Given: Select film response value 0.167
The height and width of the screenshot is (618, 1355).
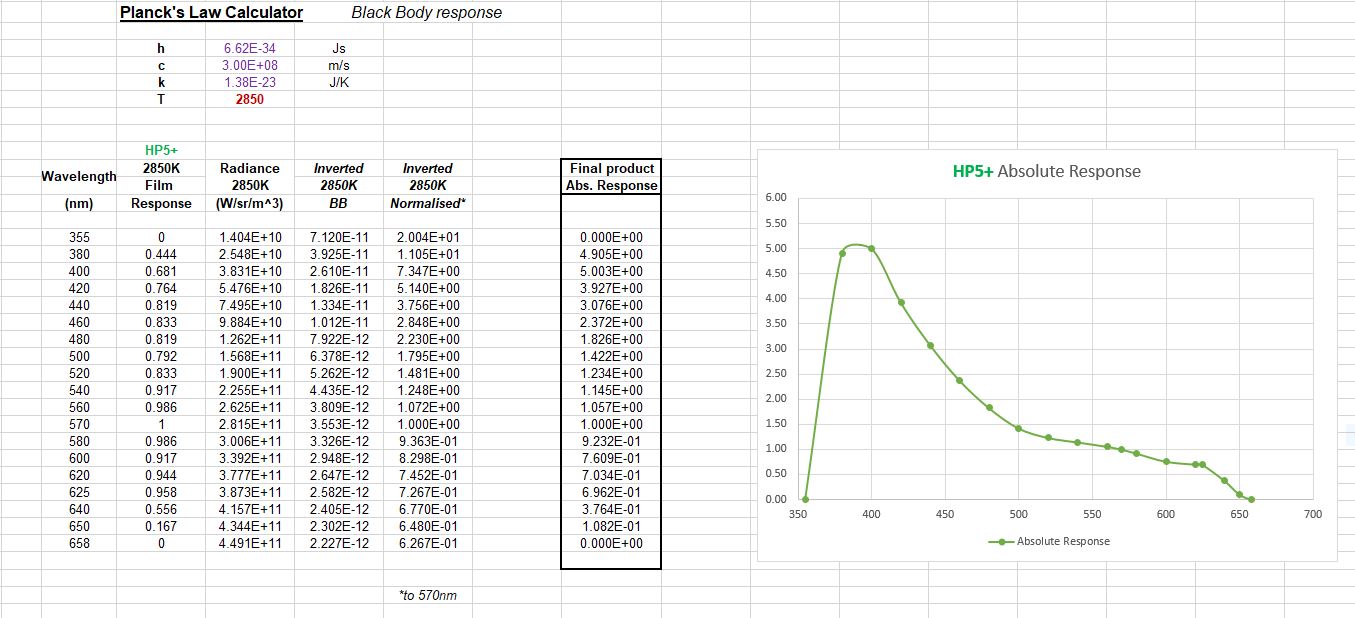Looking at the screenshot, I should coord(161,526).
